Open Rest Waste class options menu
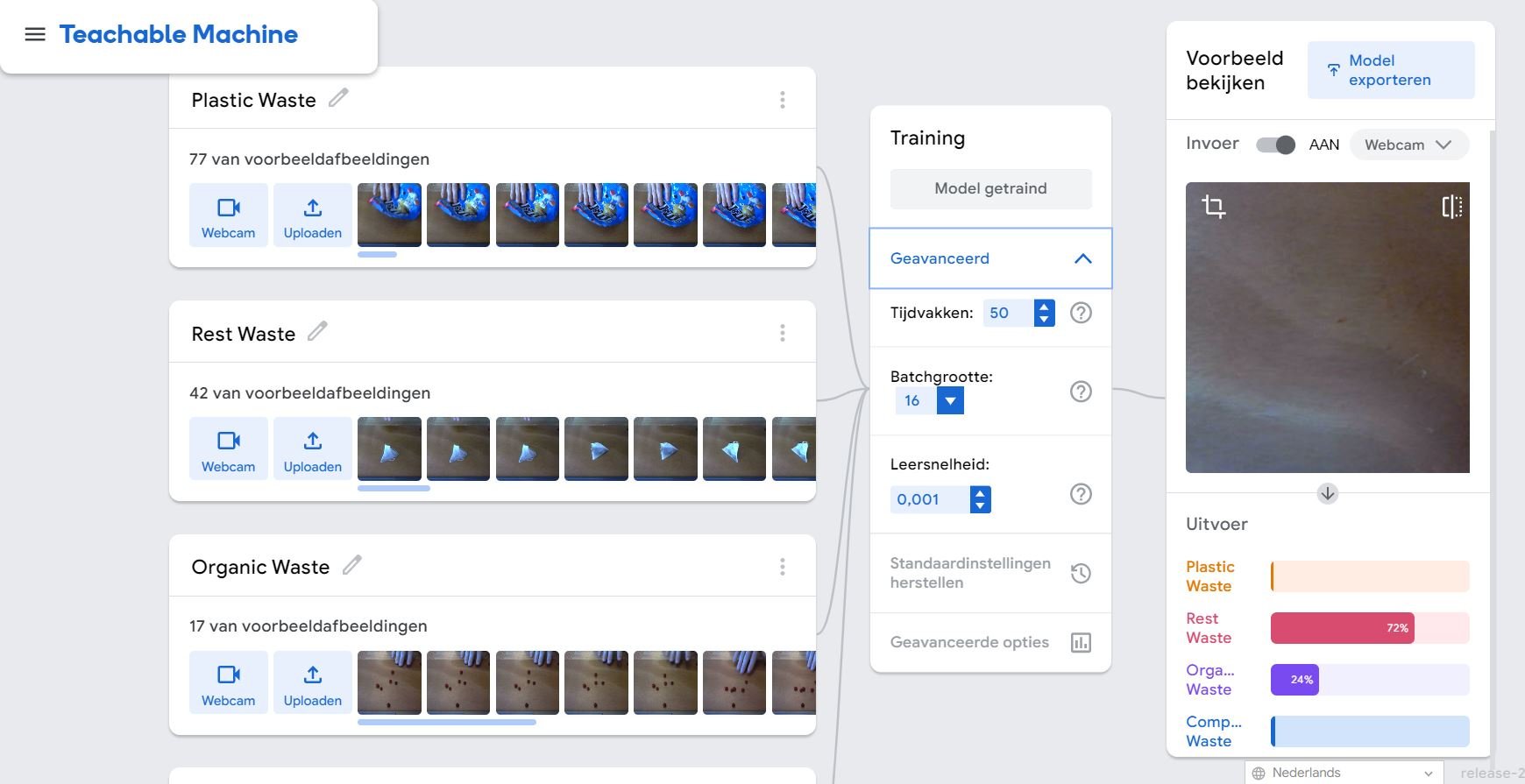Viewport: 1525px width, 784px height. pos(783,333)
